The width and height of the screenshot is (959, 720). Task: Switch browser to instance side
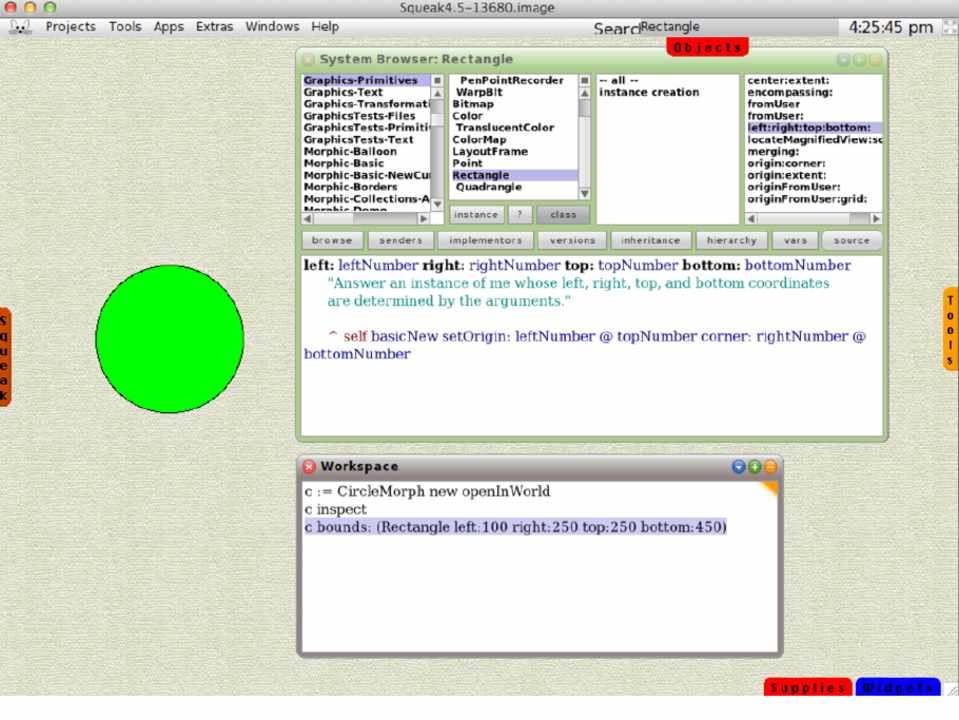(476, 215)
